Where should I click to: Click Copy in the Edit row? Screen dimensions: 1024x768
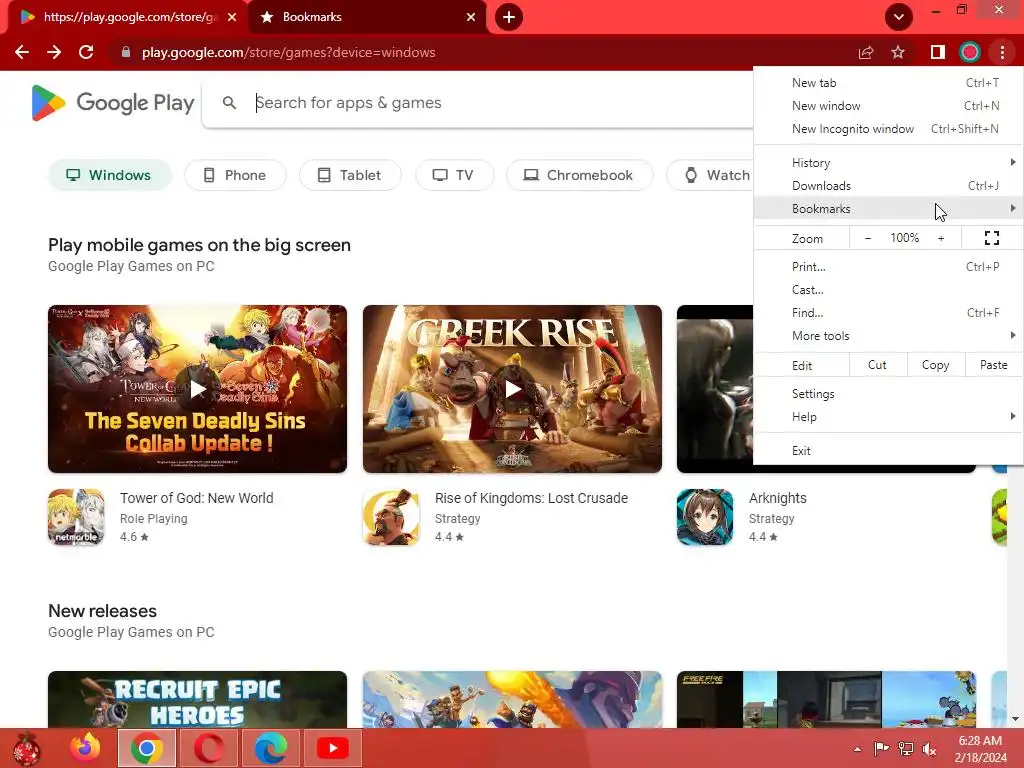(936, 365)
